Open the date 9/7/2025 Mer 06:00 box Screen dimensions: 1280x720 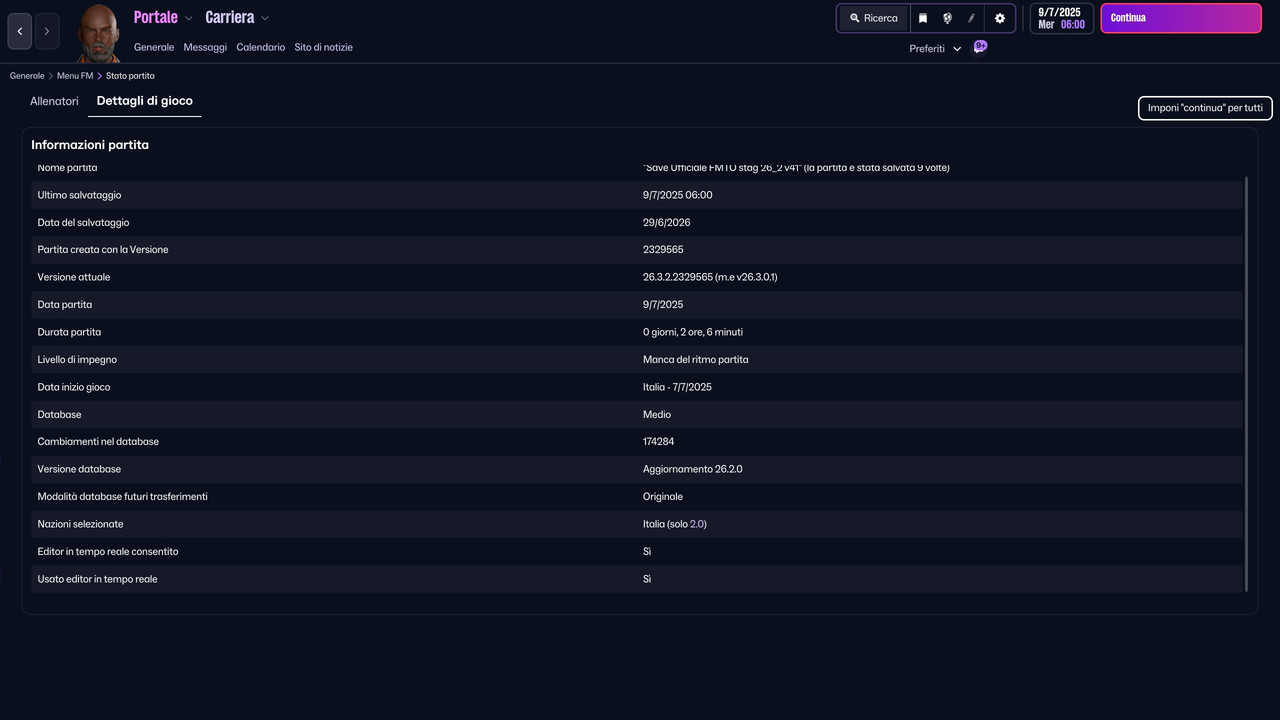(x=1061, y=18)
